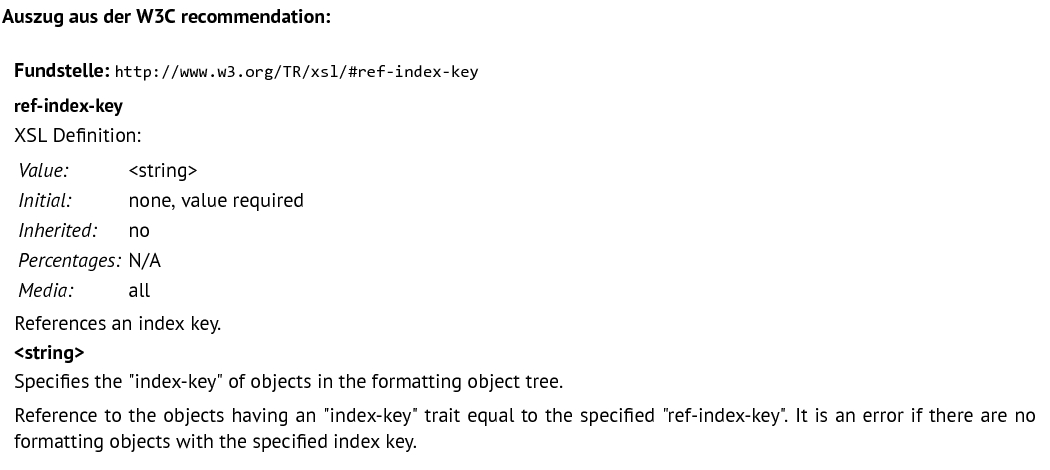Click the line 'formatting objects with the specified index key.'

pyautogui.click(x=216, y=442)
